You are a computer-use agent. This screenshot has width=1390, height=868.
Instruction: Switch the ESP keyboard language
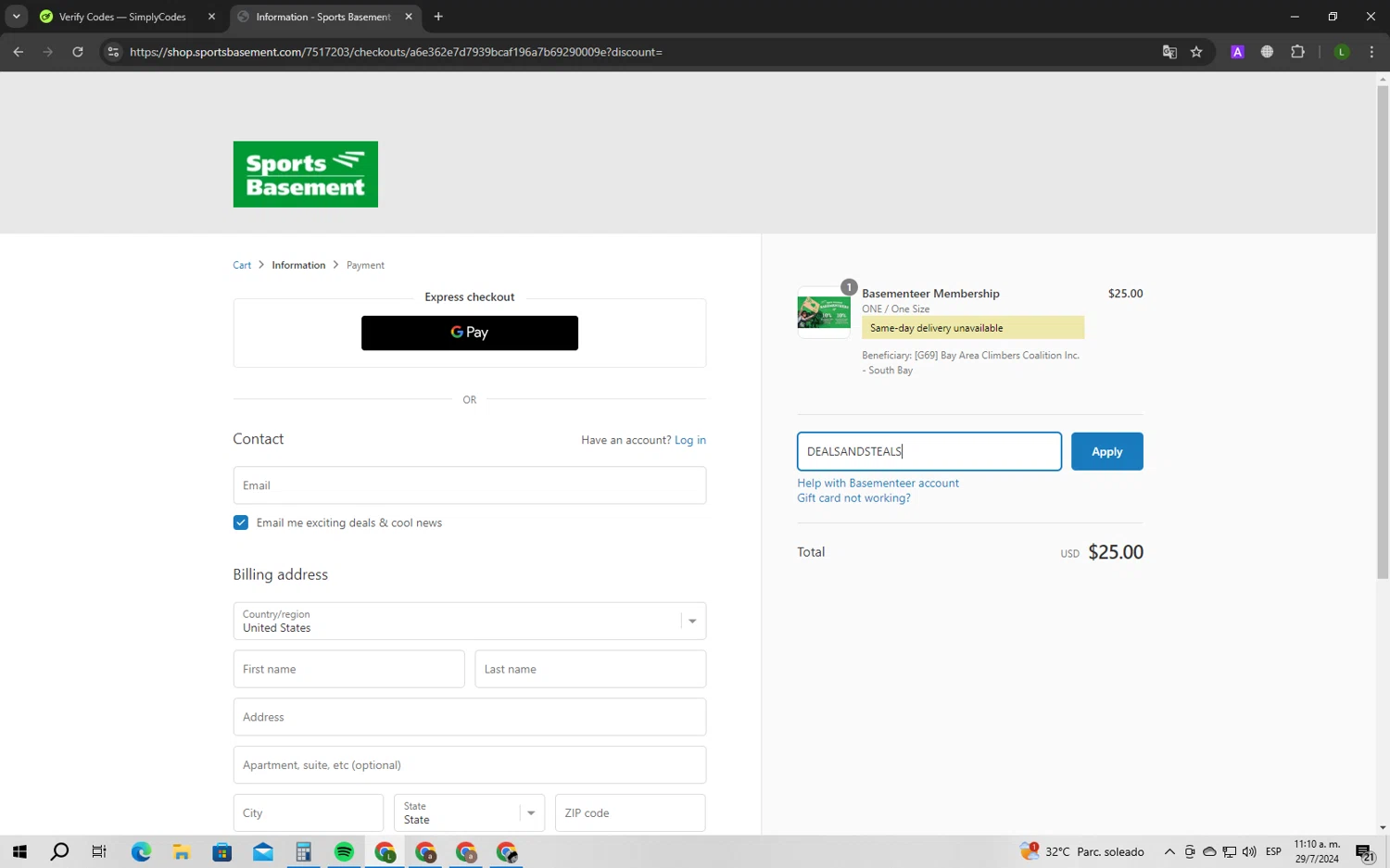[1273, 851]
